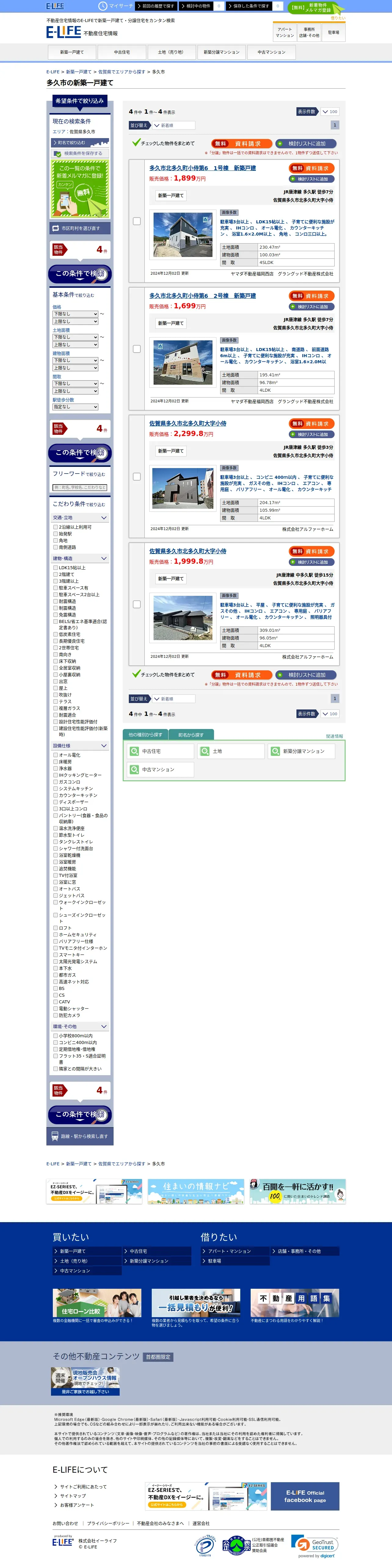Open 建物面積 下限なし dropdown

click(x=75, y=360)
